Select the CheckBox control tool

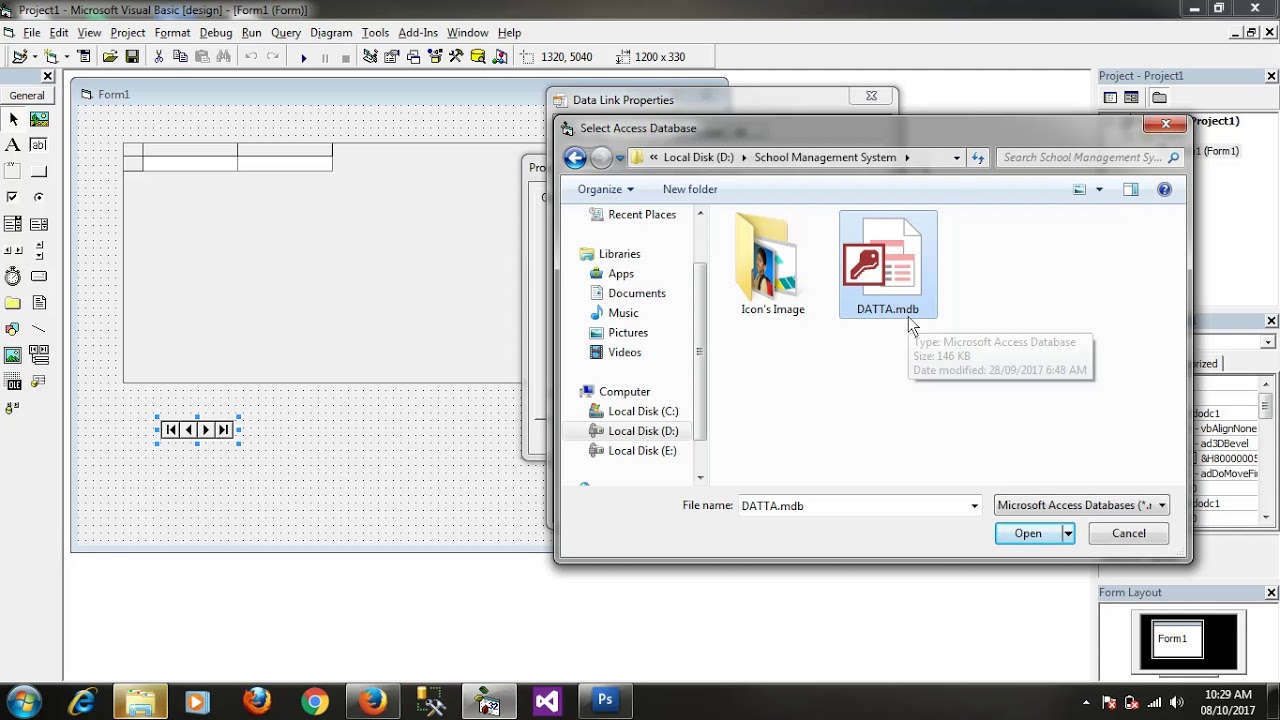[13, 197]
